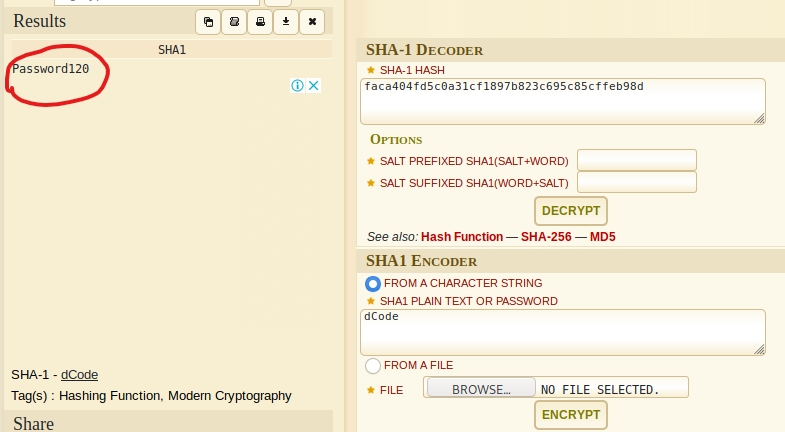Open the MD5 link
785x432 pixels.
coord(602,237)
